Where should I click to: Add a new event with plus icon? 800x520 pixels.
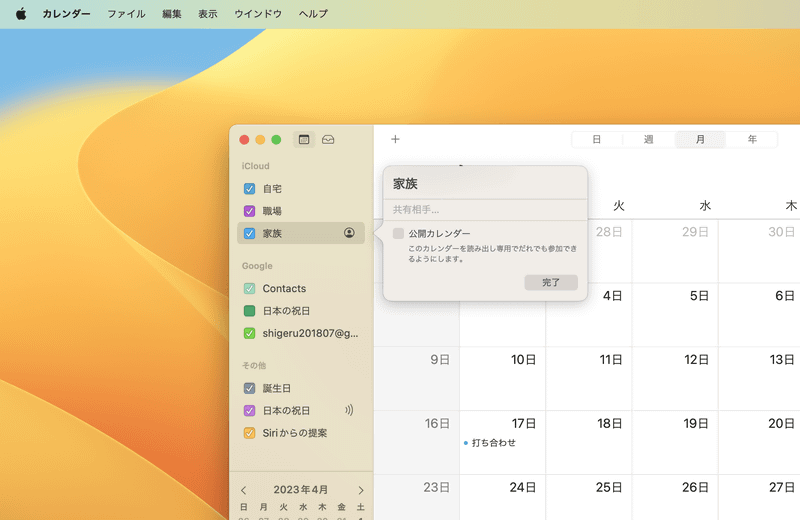tap(395, 139)
